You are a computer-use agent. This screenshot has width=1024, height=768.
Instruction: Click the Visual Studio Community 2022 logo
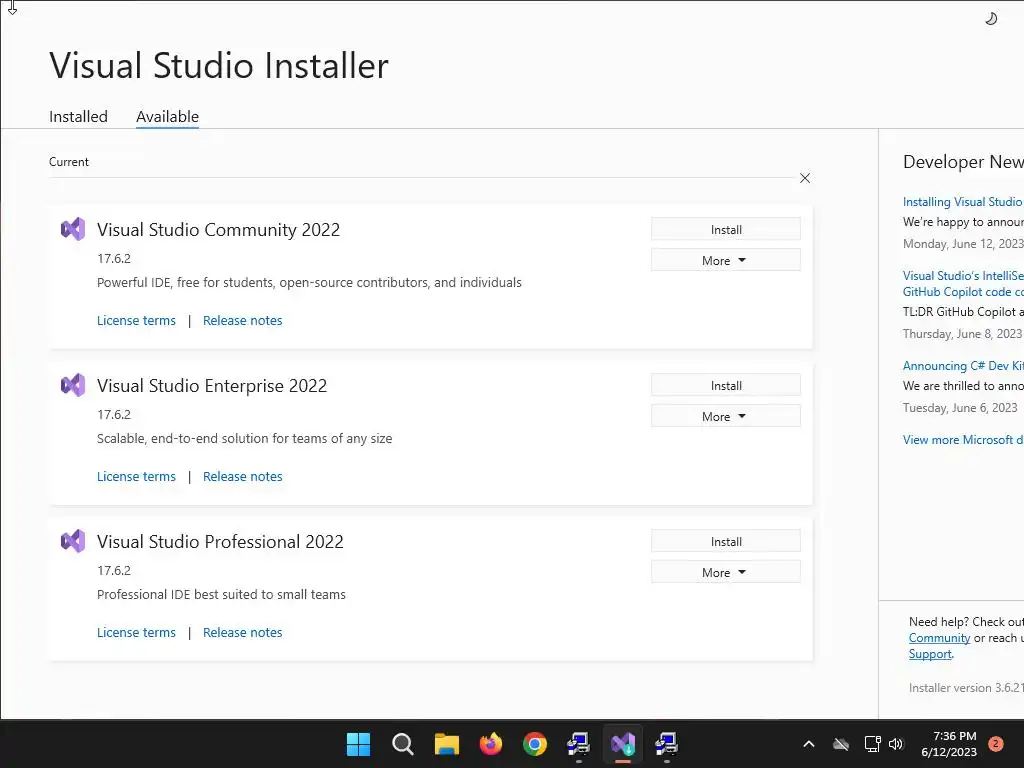(x=73, y=229)
